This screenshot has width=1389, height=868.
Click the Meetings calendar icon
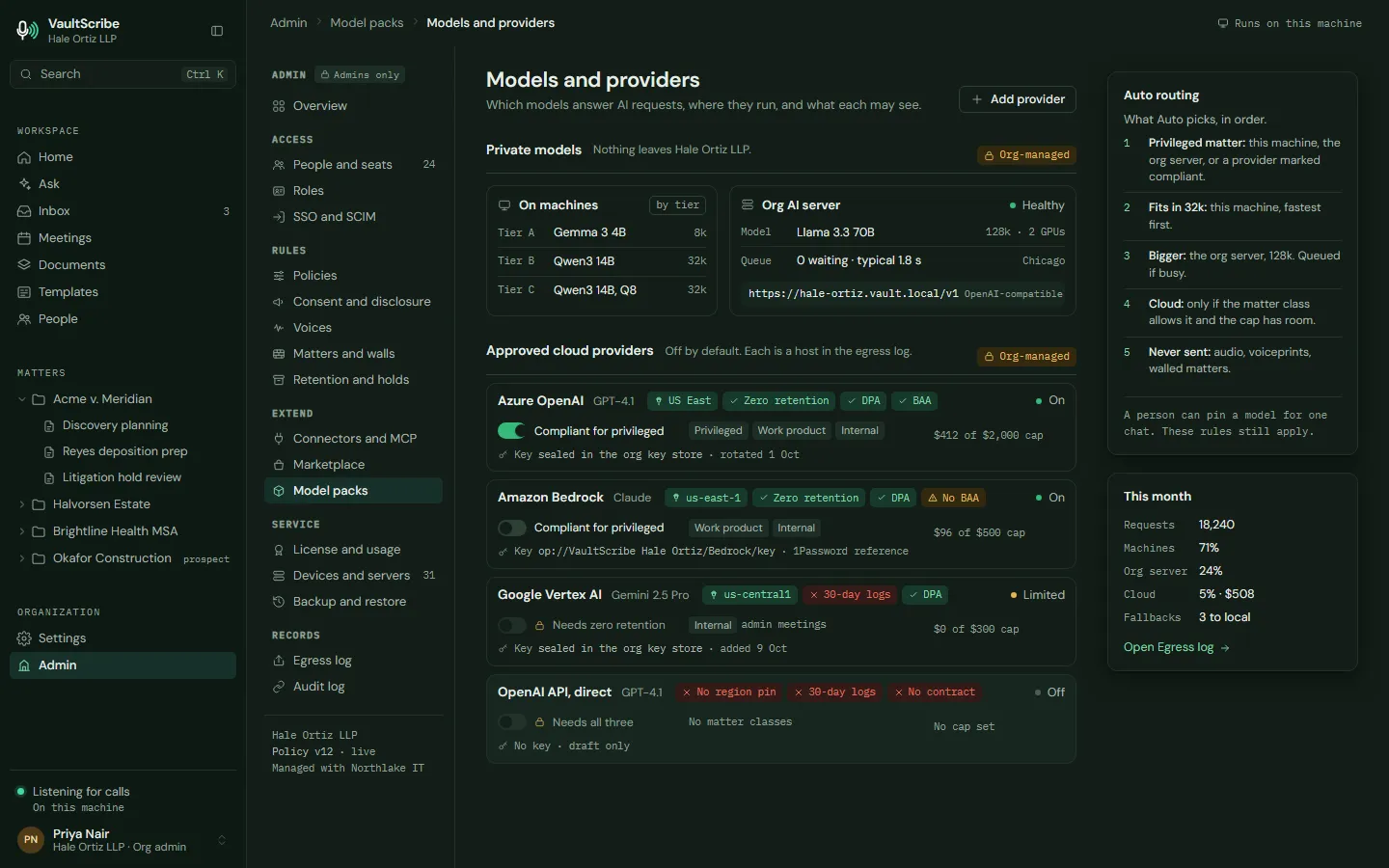(x=24, y=238)
